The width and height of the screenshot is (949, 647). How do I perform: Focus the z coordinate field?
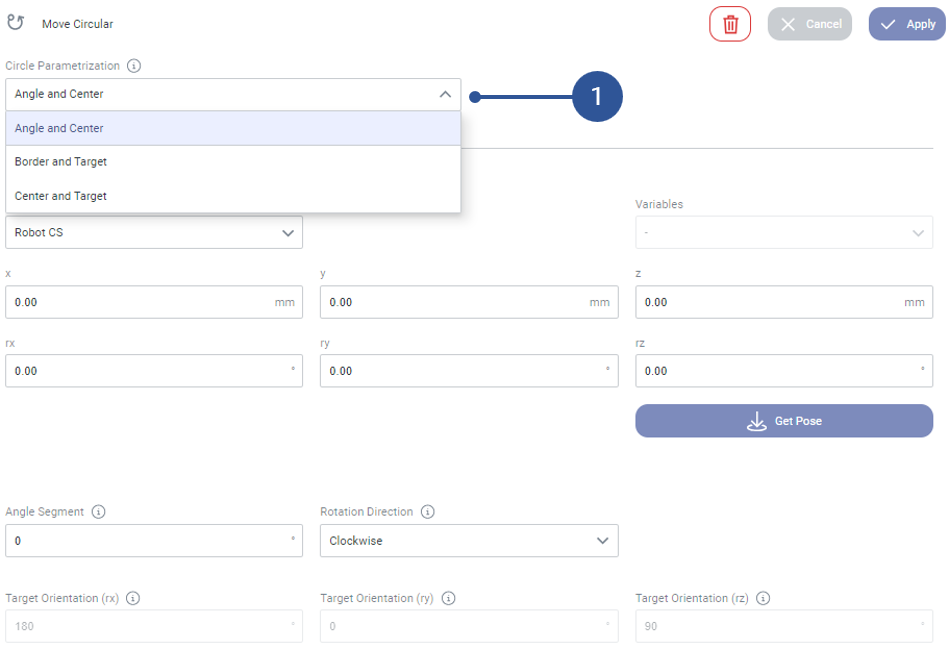coord(784,302)
